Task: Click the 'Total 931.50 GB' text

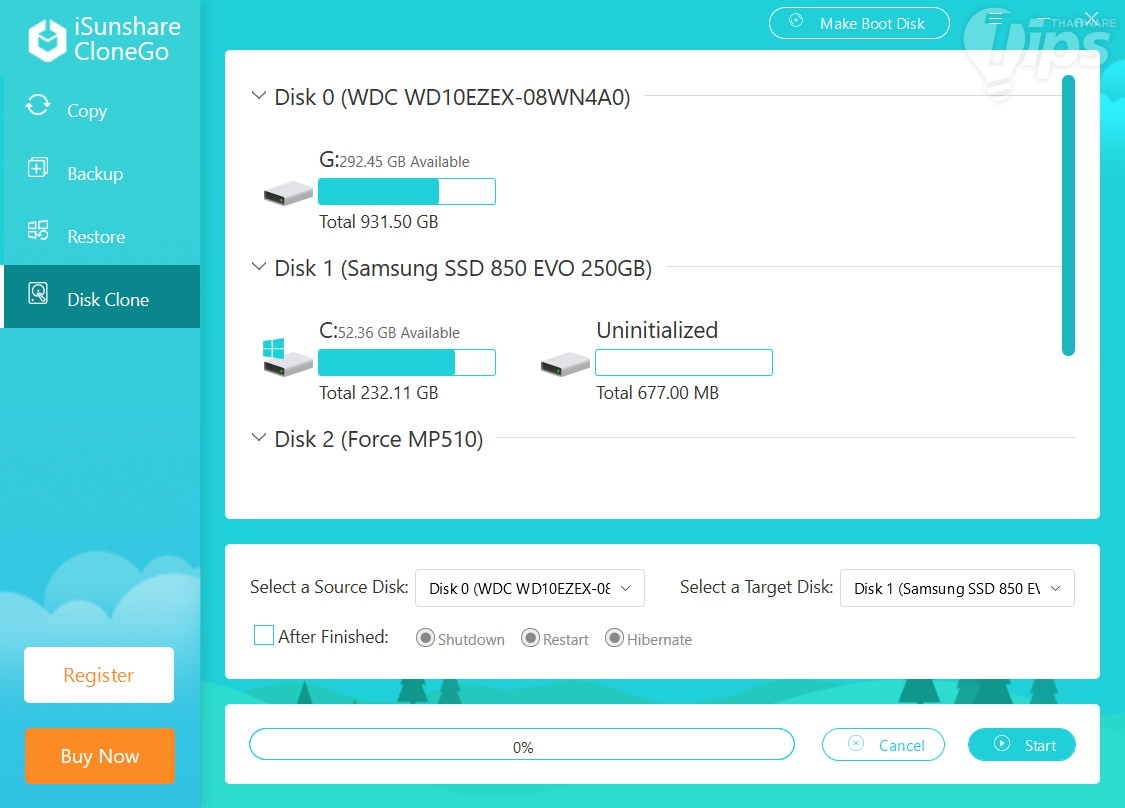Action: [378, 222]
